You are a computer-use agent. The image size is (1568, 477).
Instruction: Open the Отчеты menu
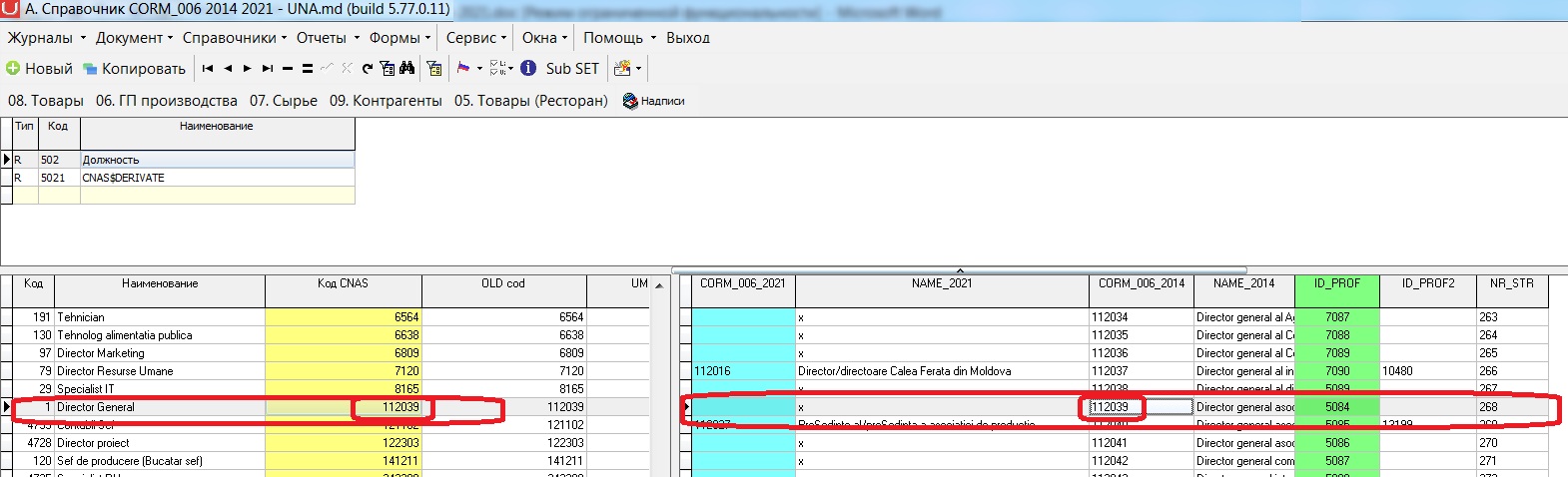coord(327,38)
